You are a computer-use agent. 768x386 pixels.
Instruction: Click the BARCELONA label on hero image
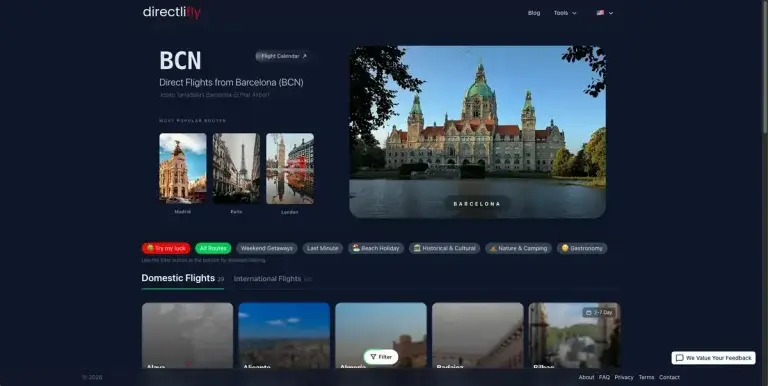tap(477, 204)
